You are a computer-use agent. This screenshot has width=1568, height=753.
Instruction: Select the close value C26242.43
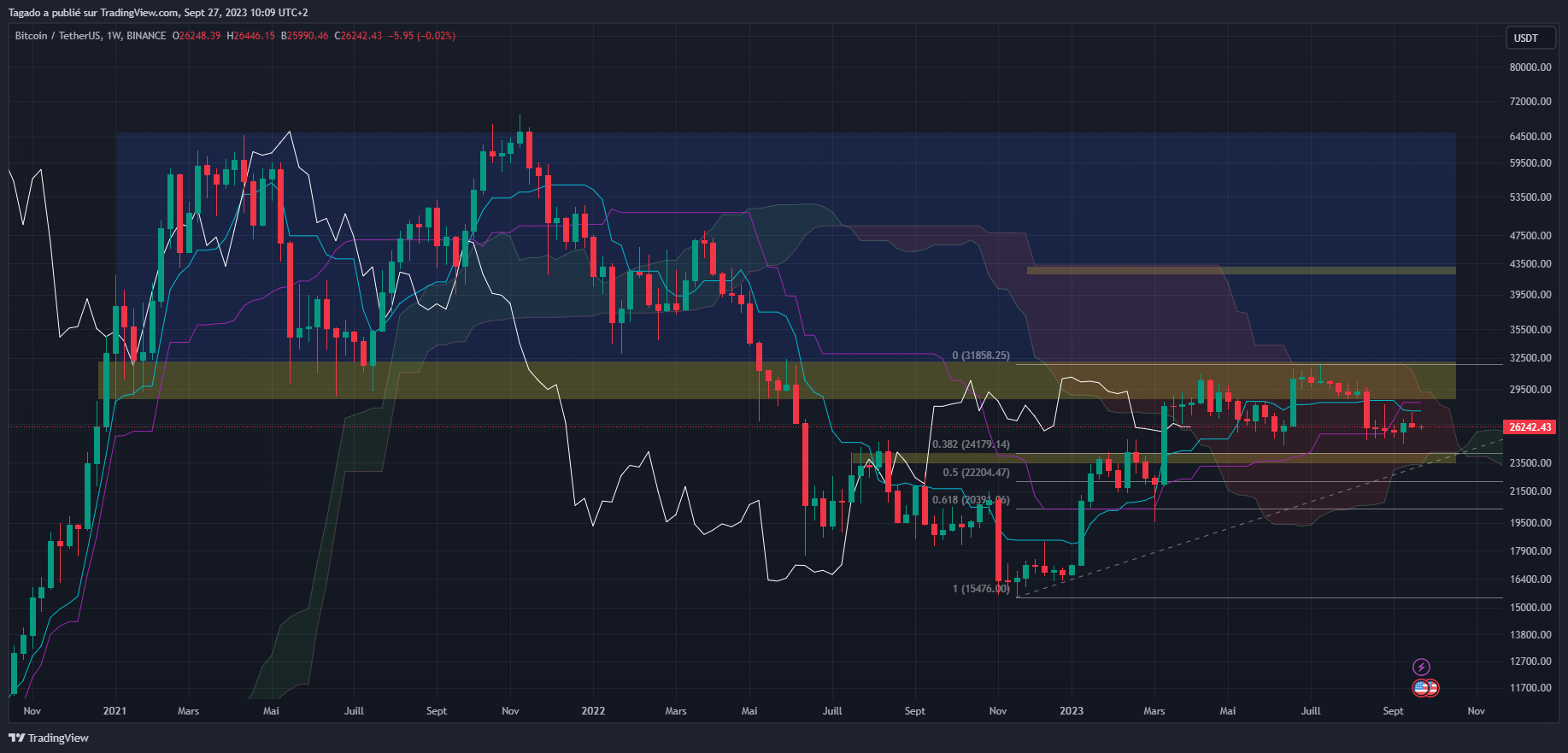(358, 36)
